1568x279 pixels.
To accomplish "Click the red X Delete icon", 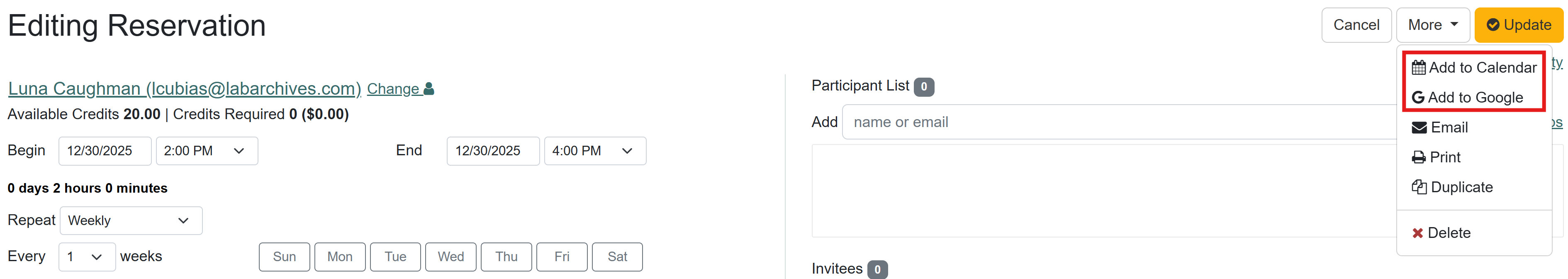I will coord(1418,232).
